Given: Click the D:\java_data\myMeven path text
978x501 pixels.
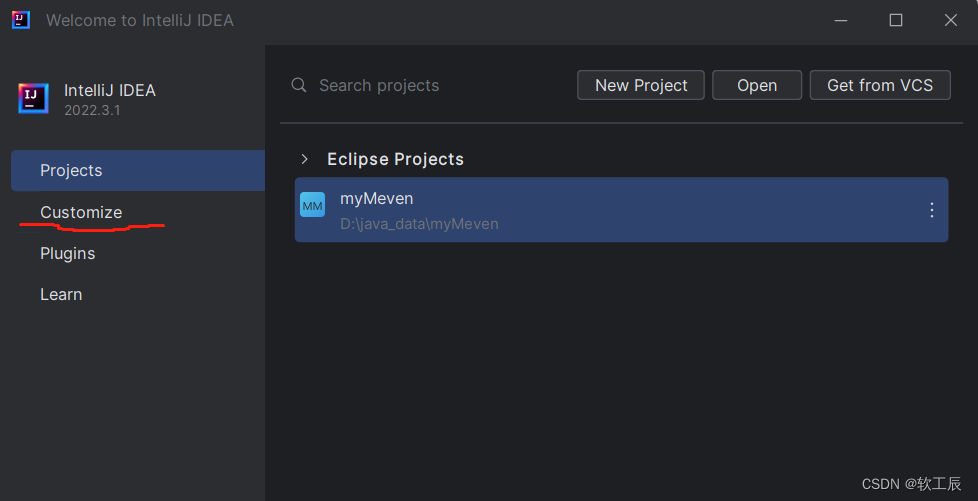Looking at the screenshot, I should click(419, 223).
